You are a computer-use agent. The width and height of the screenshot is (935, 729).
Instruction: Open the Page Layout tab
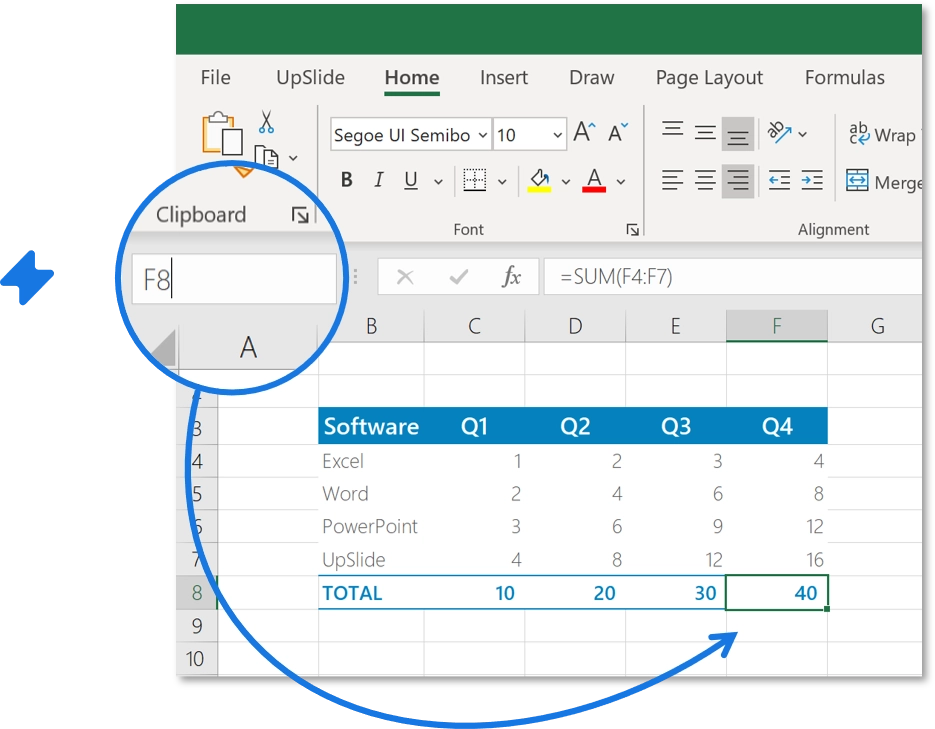[x=709, y=78]
